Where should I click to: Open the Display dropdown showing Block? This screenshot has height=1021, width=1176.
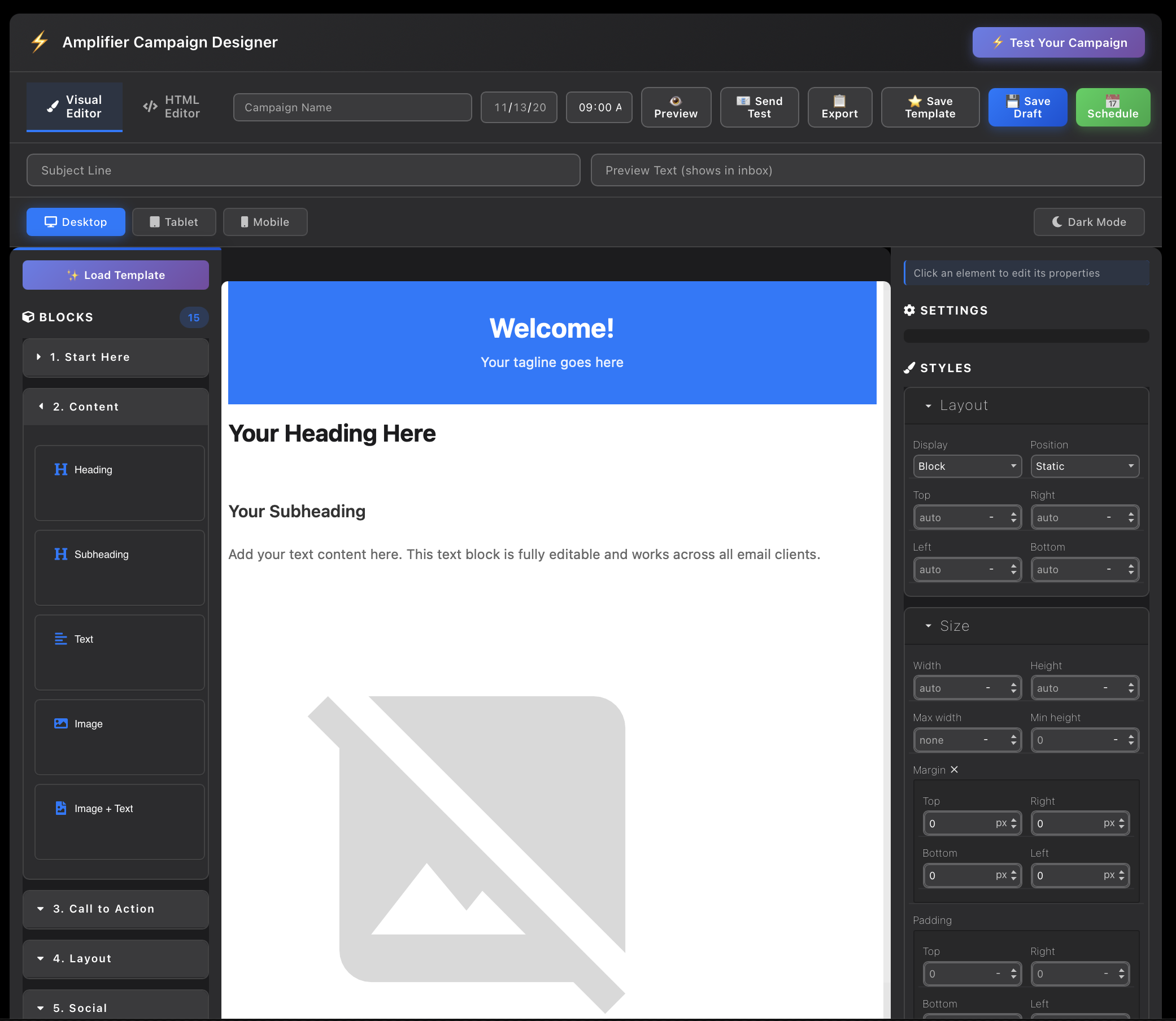(x=967, y=466)
